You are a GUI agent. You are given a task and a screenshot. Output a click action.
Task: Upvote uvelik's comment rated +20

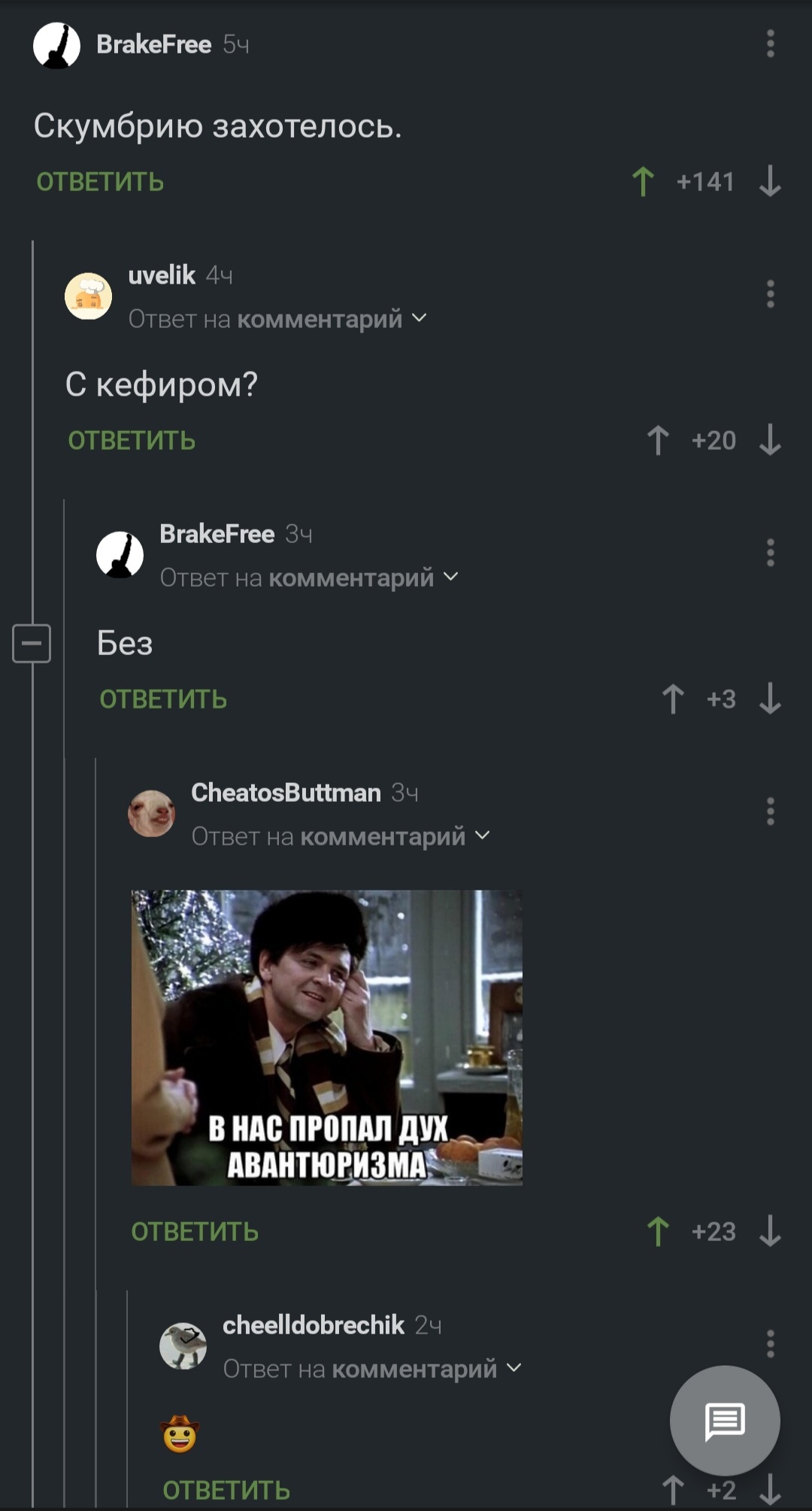pos(658,441)
